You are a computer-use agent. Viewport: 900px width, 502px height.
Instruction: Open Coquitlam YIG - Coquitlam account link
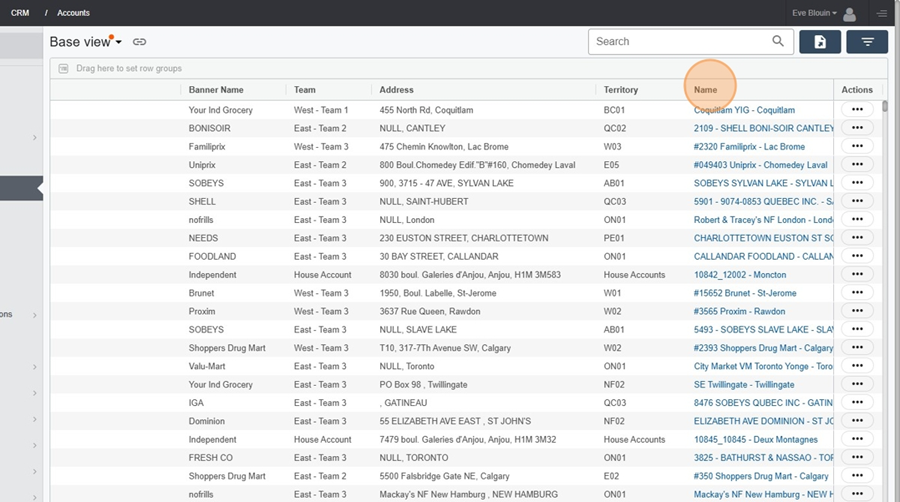point(744,110)
